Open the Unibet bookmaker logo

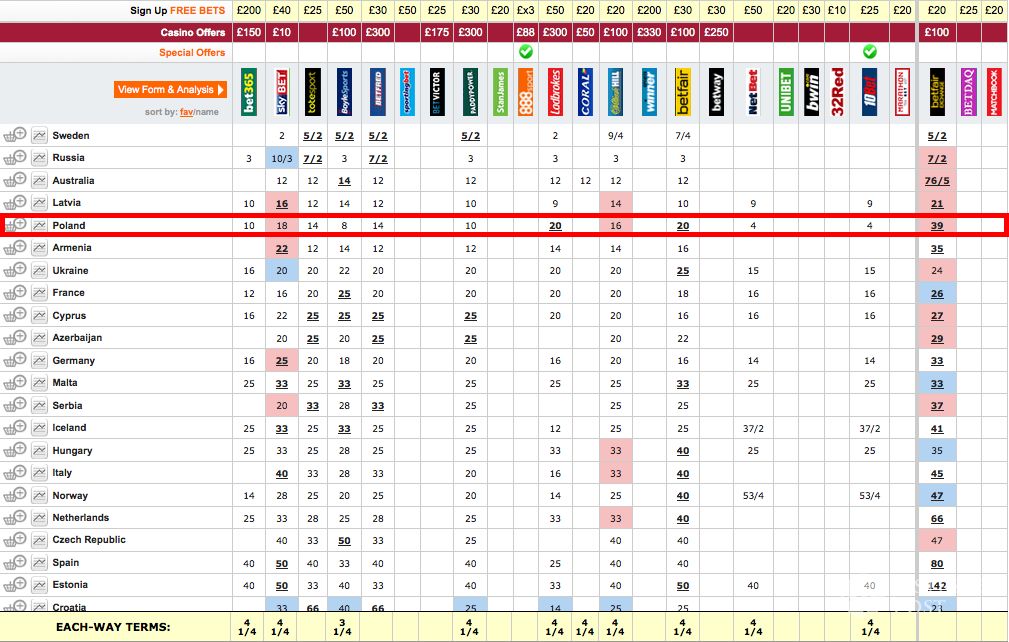(786, 92)
